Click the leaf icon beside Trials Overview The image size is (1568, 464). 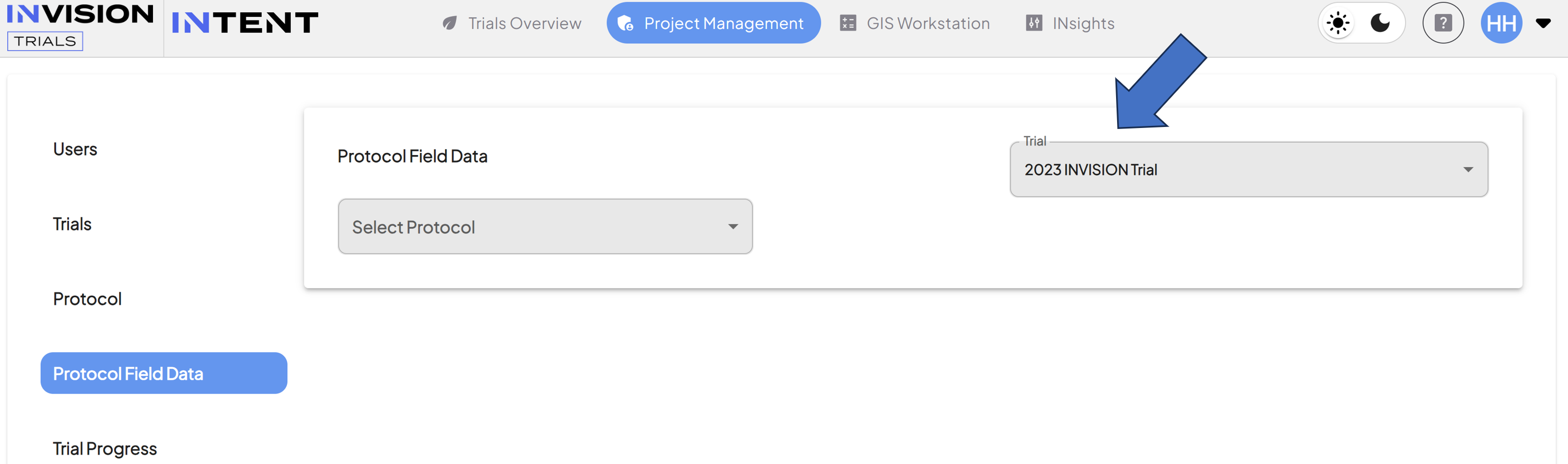pyautogui.click(x=449, y=23)
